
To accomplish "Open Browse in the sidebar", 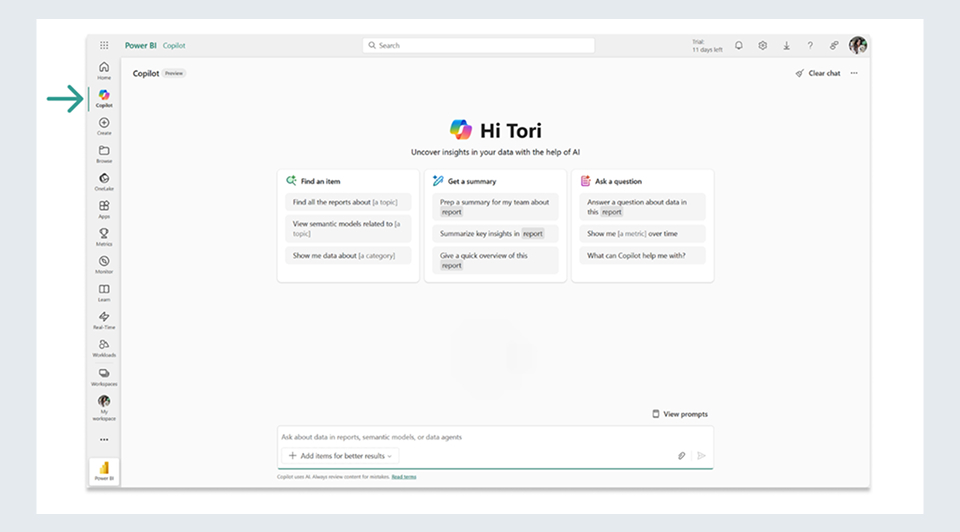I will tap(104, 154).
